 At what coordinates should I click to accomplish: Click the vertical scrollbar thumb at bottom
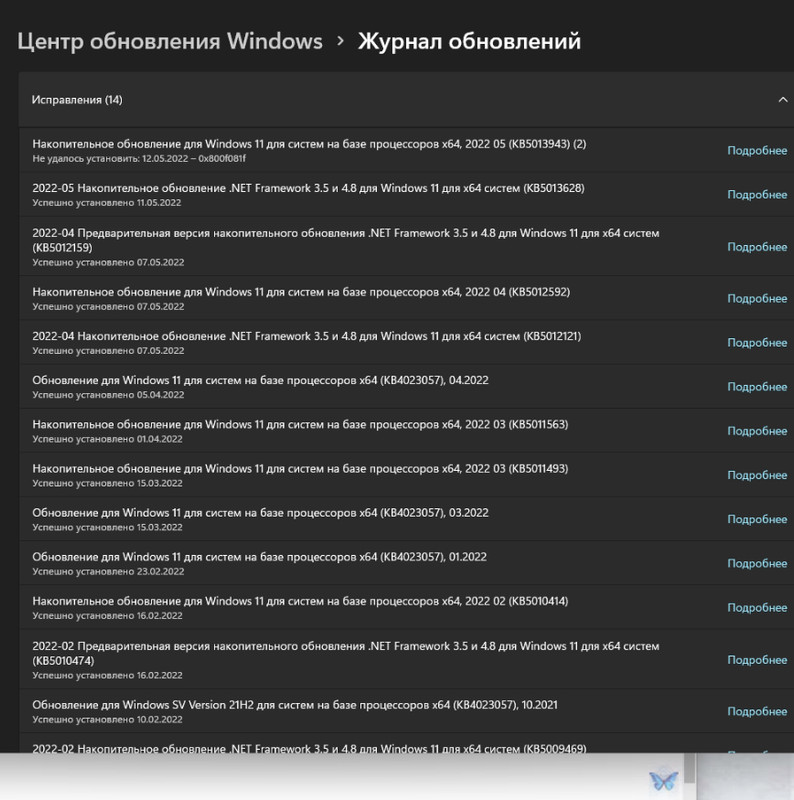coord(689,768)
